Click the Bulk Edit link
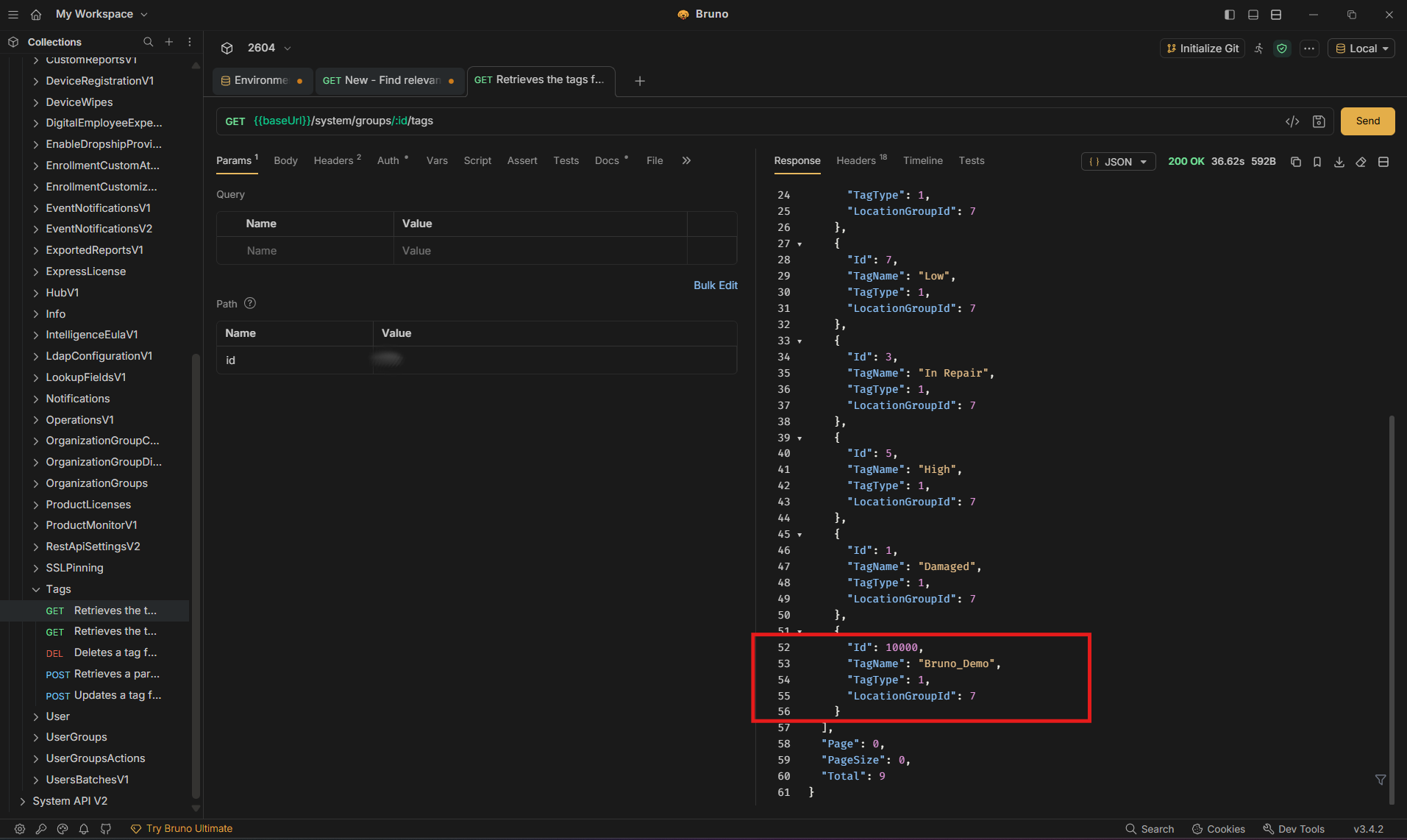The height and width of the screenshot is (840, 1407). (x=715, y=285)
